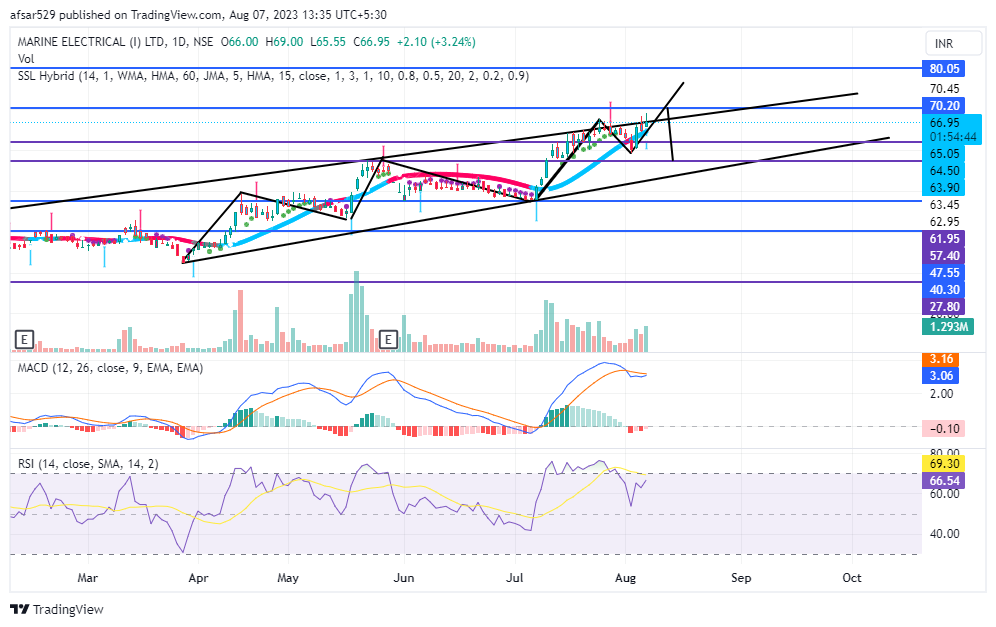The height and width of the screenshot is (627, 996).
Task: Click the MACD value 3.06 label
Action: tap(941, 375)
